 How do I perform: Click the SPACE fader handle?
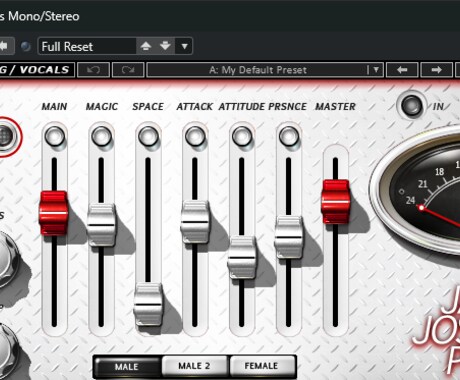click(148, 304)
